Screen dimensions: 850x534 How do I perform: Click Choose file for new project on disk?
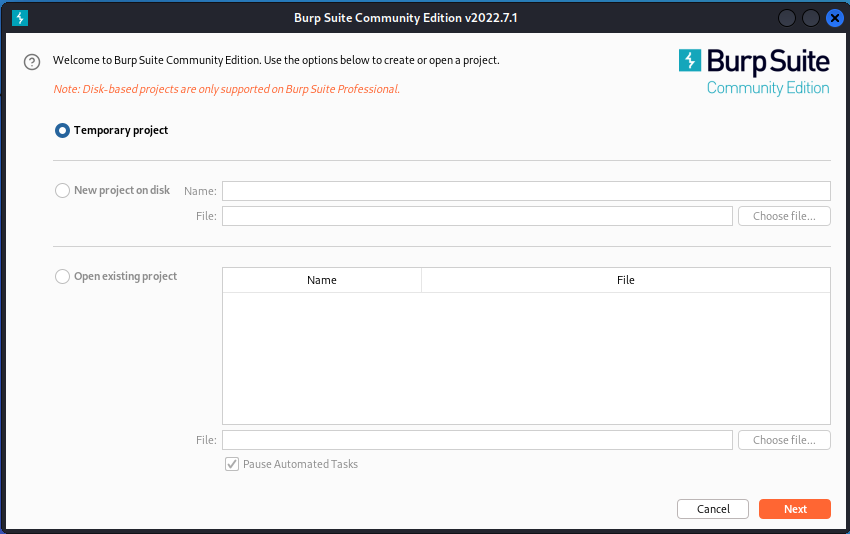(x=784, y=216)
